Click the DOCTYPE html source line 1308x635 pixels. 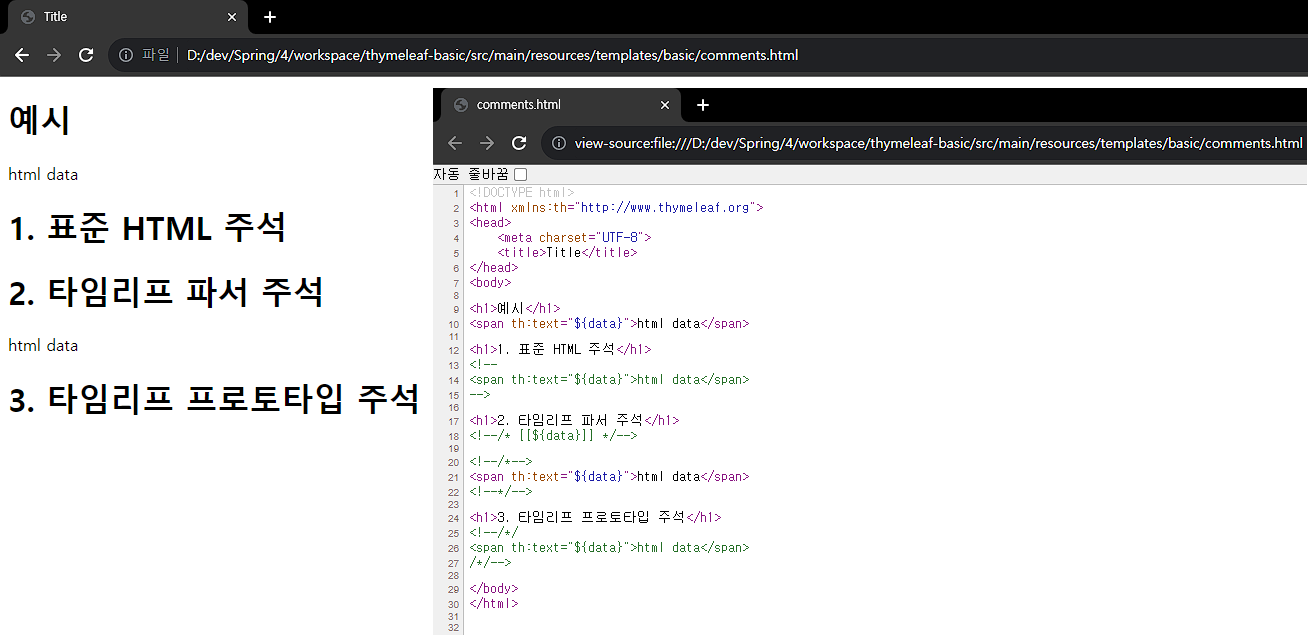pos(522,192)
